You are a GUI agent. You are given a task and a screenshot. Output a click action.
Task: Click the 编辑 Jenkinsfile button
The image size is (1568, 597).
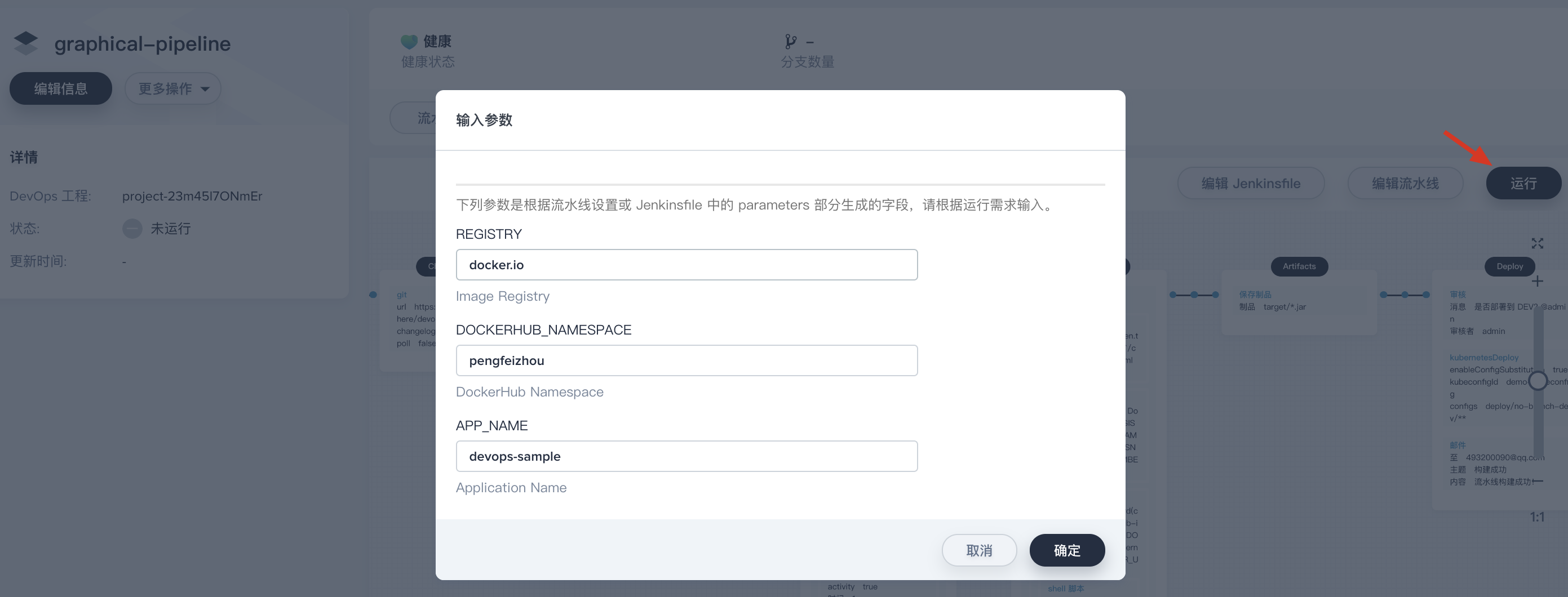pyautogui.click(x=1250, y=183)
